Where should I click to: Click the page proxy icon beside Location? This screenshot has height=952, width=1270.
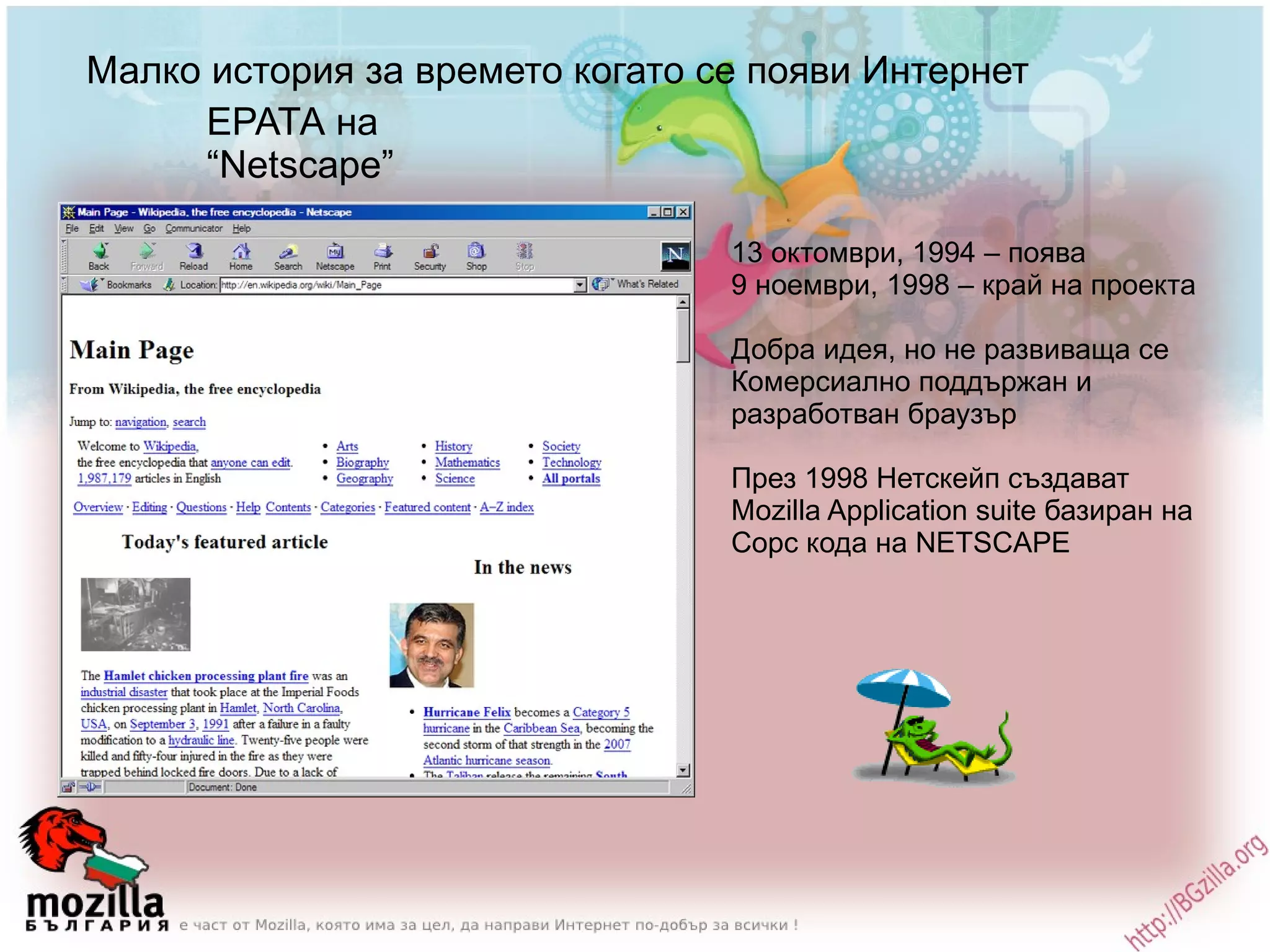coord(169,285)
